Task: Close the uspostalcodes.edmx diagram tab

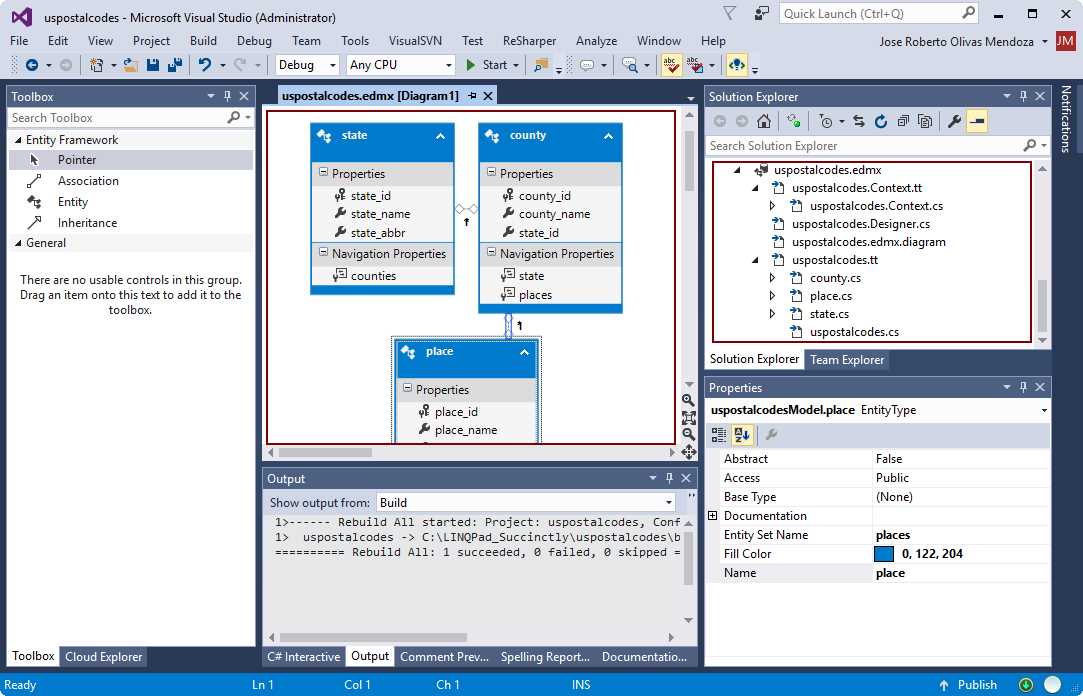Action: tap(488, 96)
